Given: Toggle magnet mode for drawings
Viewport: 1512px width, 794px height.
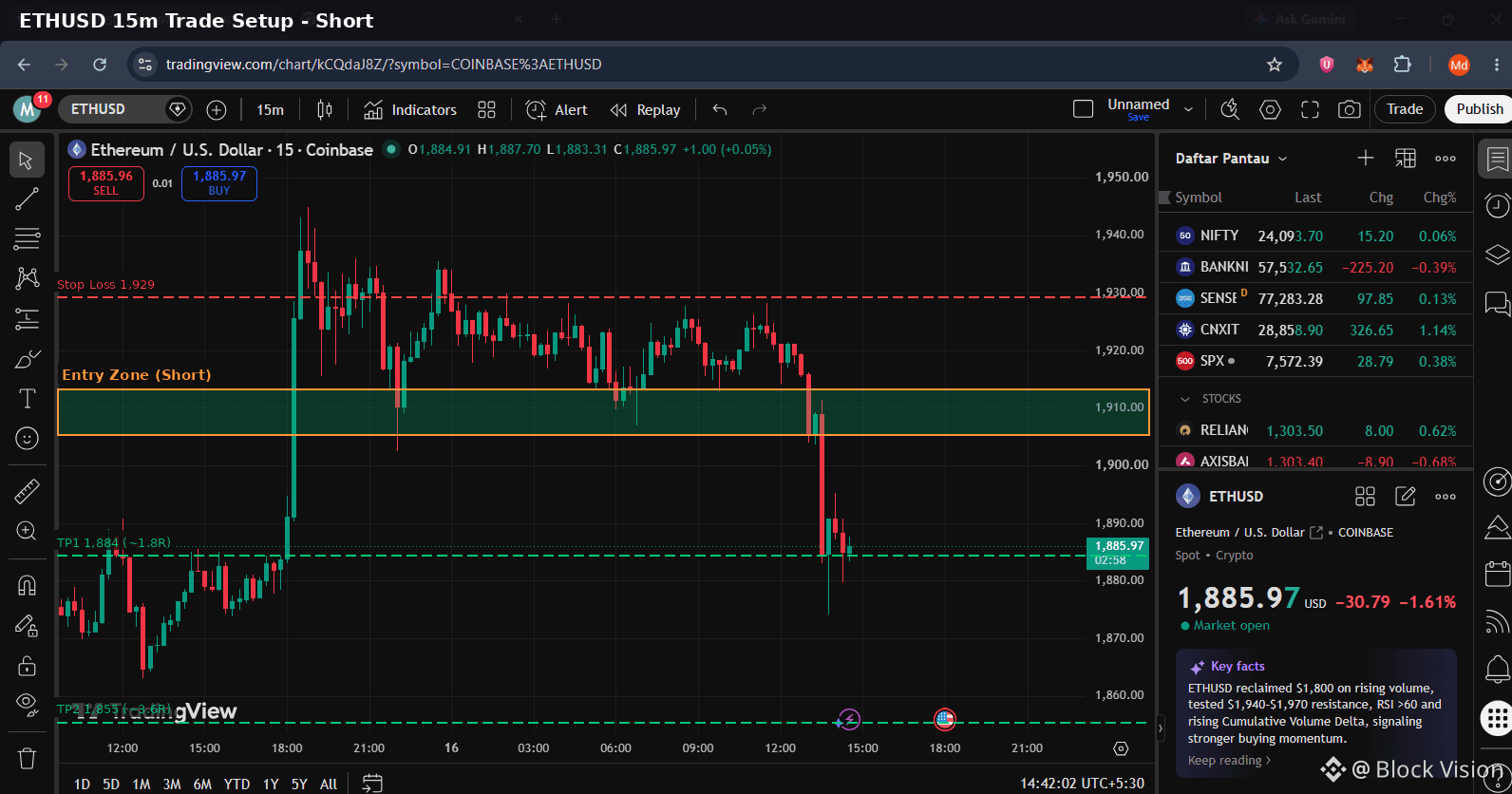Looking at the screenshot, I should (x=27, y=585).
